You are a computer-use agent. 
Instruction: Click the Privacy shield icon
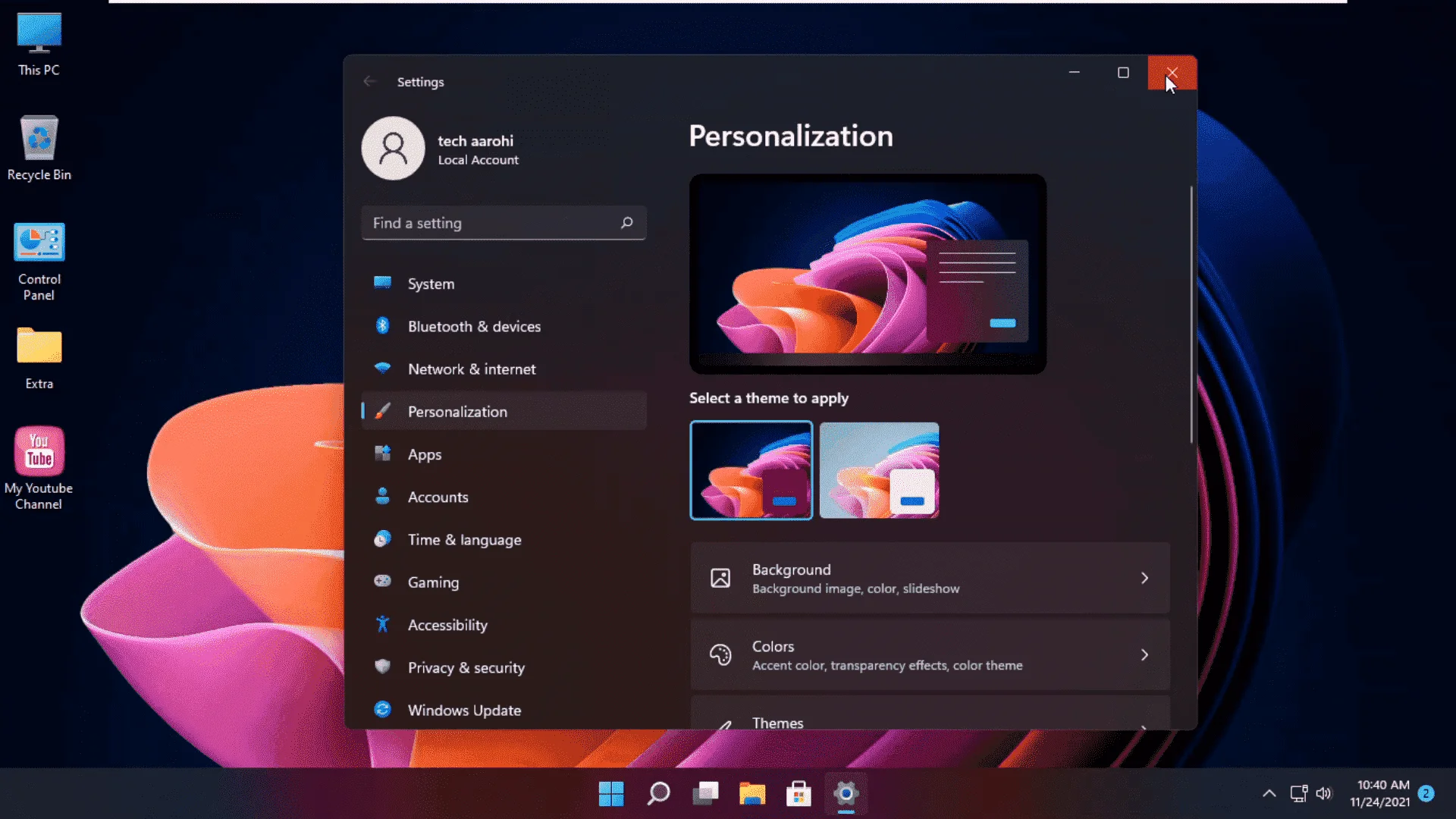383,667
